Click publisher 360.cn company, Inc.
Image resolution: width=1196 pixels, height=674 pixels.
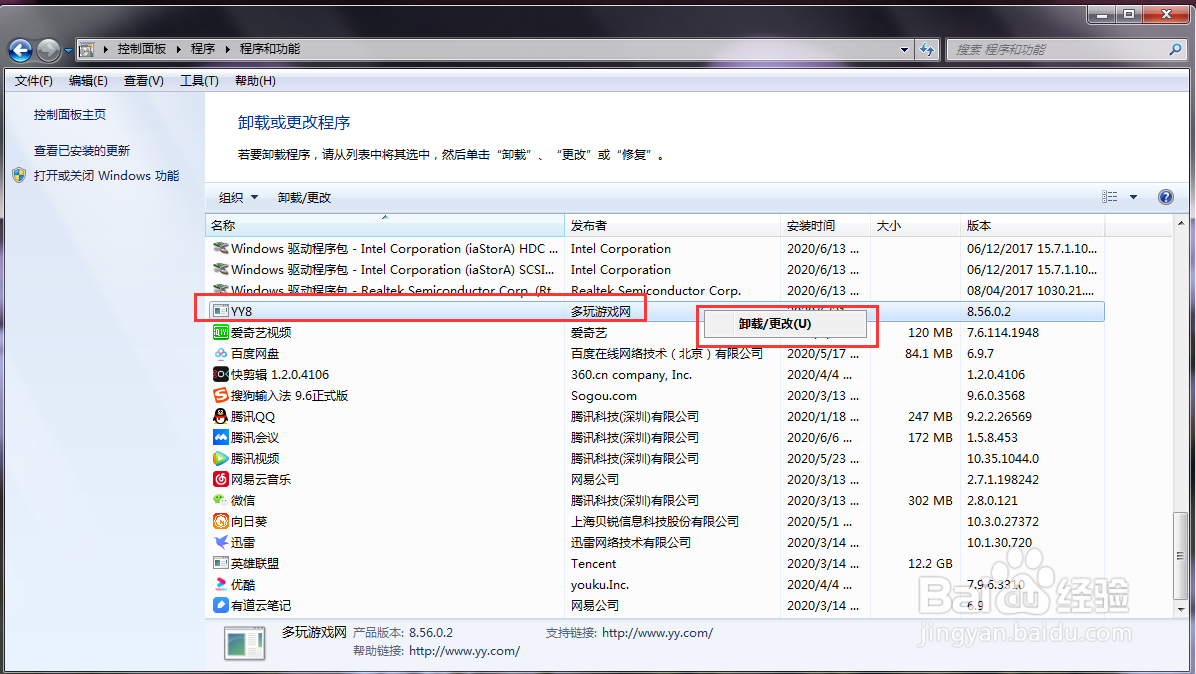pos(632,374)
